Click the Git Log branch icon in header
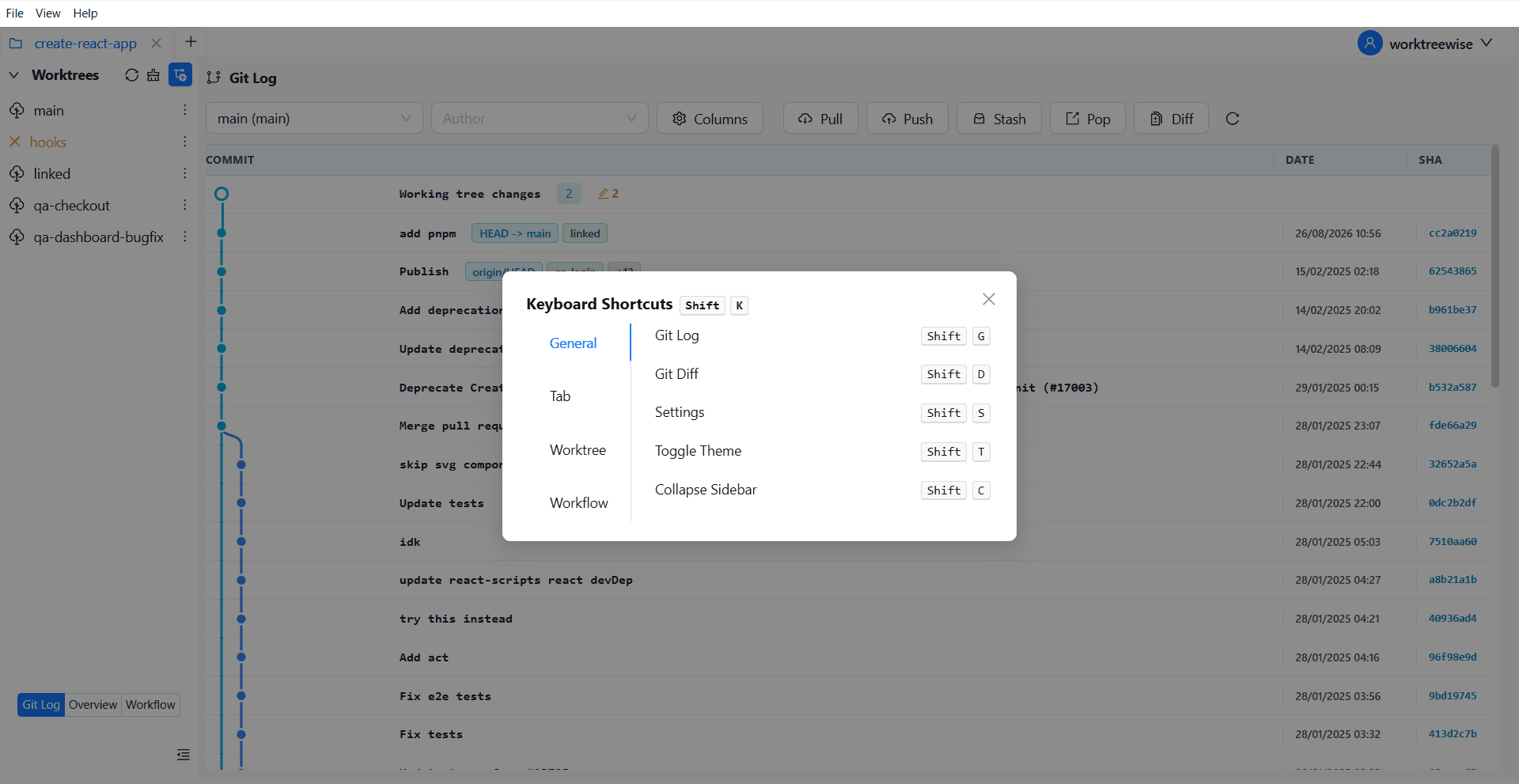Screen dimensions: 1519x784 [214, 78]
